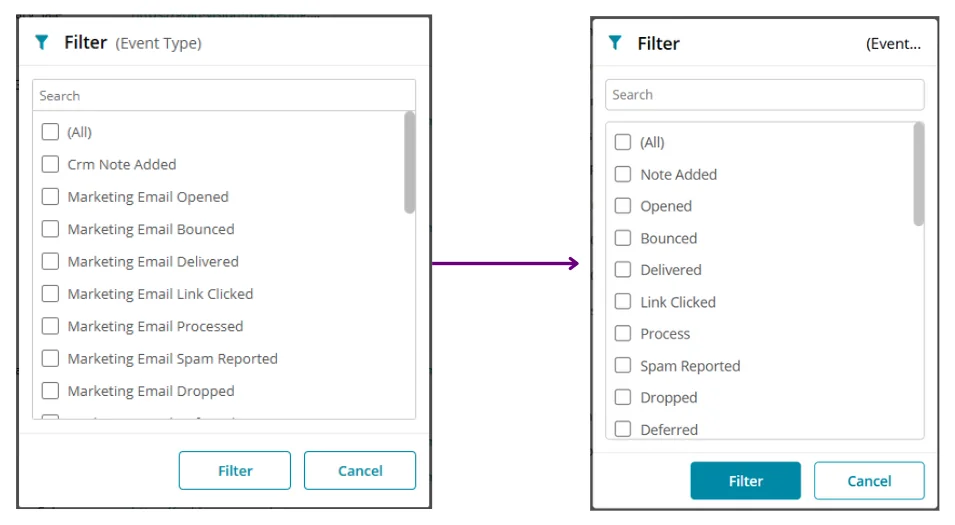Viewport: 955px width, 525px height.
Task: Check the Note Added checkbox
Action: tap(623, 174)
